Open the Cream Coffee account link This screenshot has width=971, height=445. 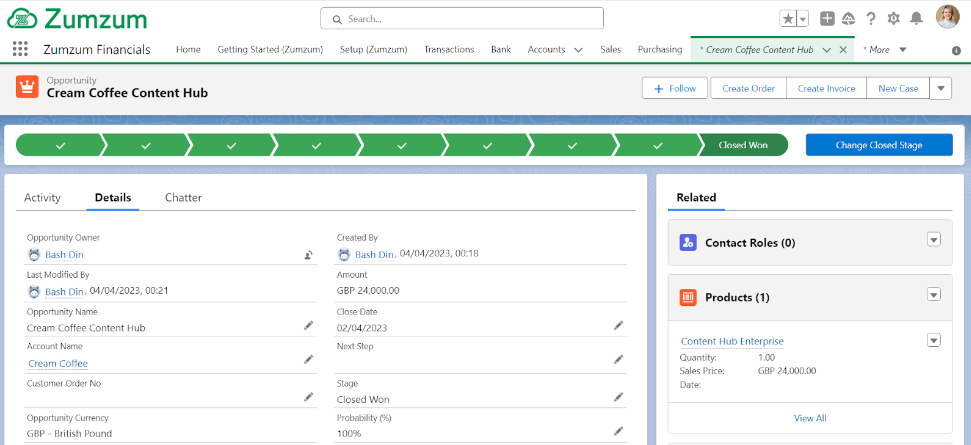click(58, 363)
